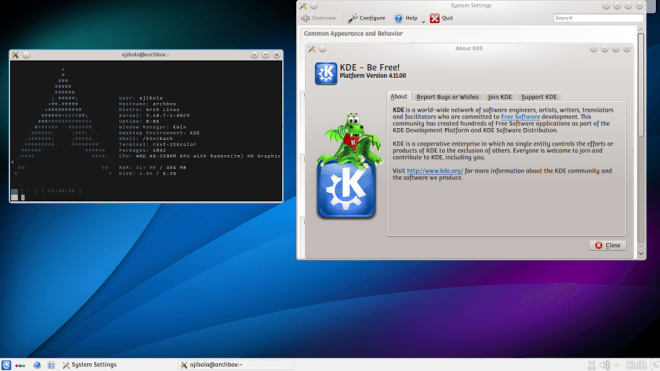
Task: Click the crossed tools icon in the system tray
Action: [x=591, y=365]
